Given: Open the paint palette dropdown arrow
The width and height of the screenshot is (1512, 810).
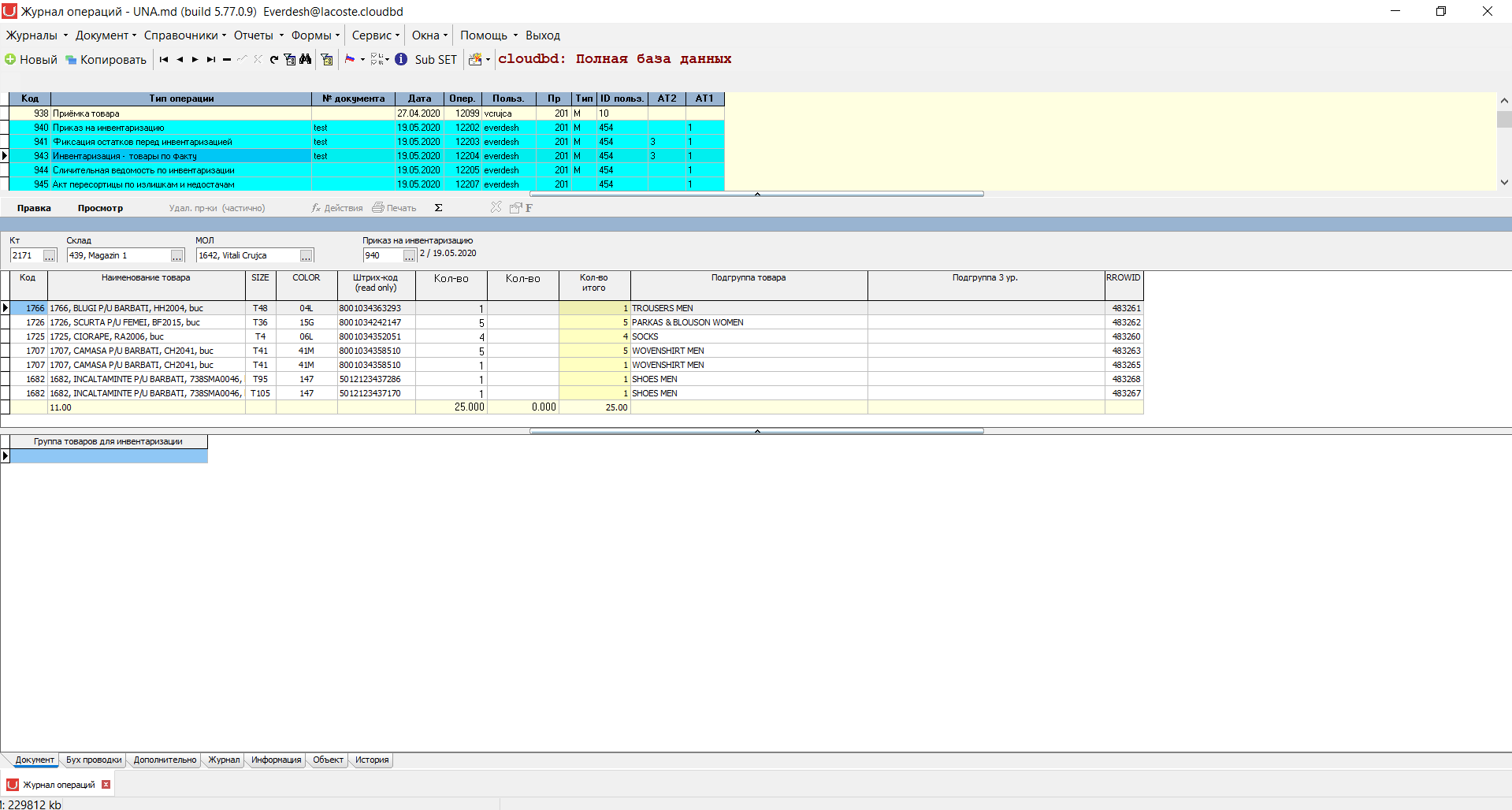Looking at the screenshot, I should pyautogui.click(x=488, y=59).
